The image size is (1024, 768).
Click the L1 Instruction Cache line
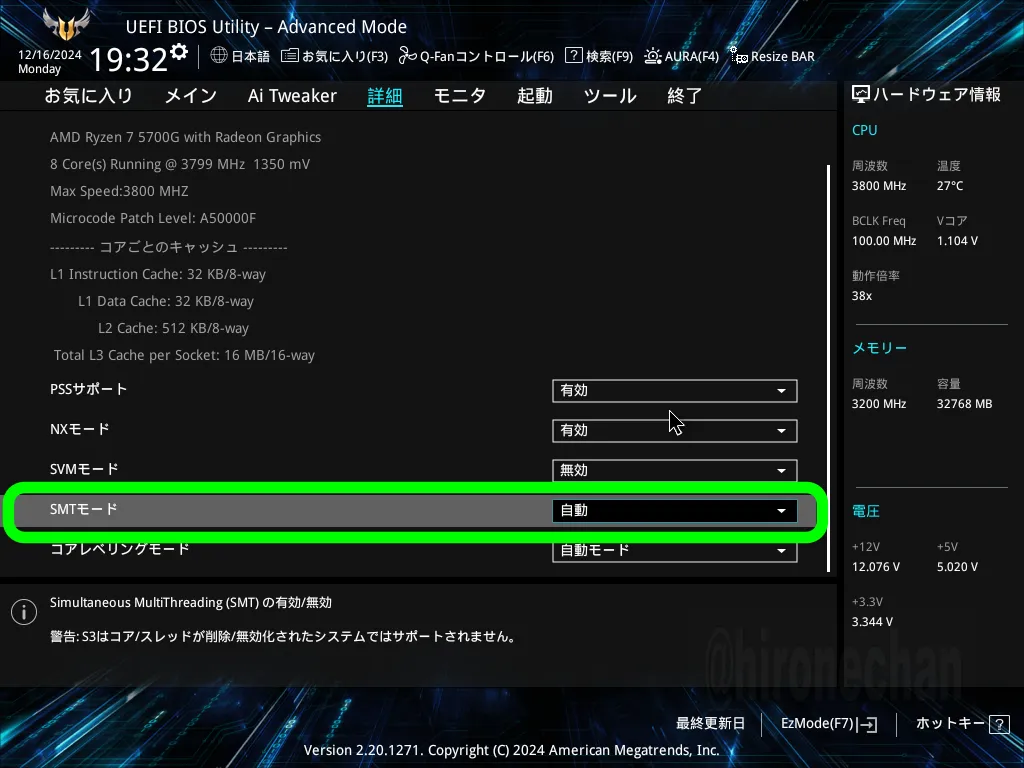pos(158,274)
